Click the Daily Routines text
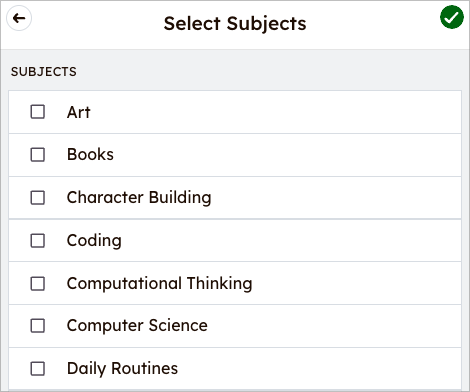Image resolution: width=470 pixels, height=392 pixels. coord(122,369)
